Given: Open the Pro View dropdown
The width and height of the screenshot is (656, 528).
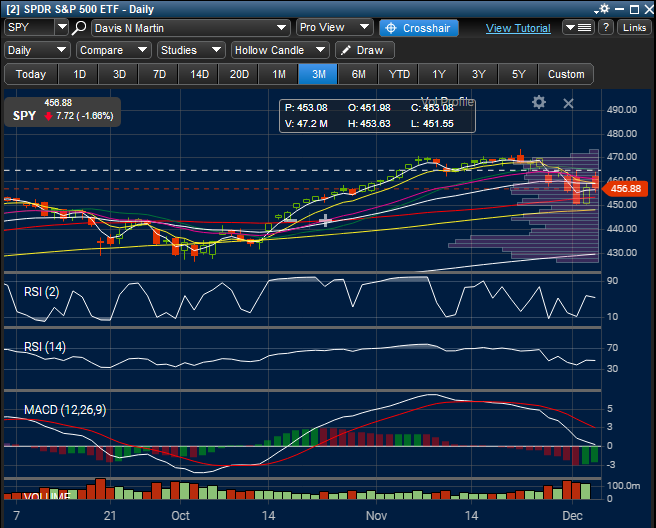Looking at the screenshot, I should [x=334, y=27].
